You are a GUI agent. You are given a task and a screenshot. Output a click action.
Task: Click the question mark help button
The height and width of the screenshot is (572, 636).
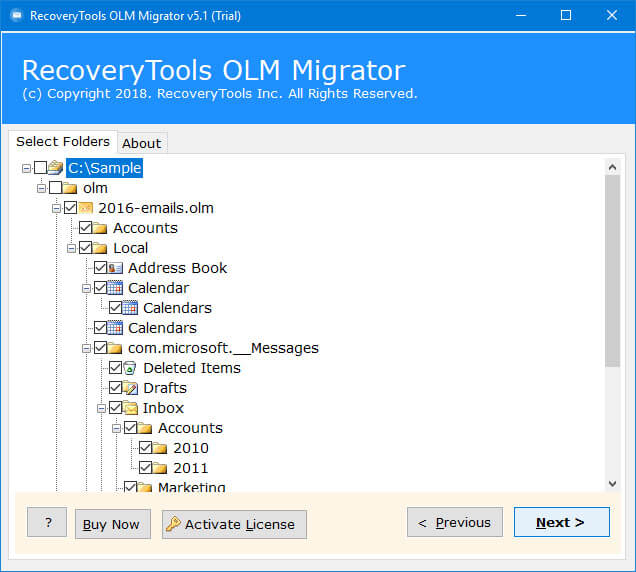[47, 522]
